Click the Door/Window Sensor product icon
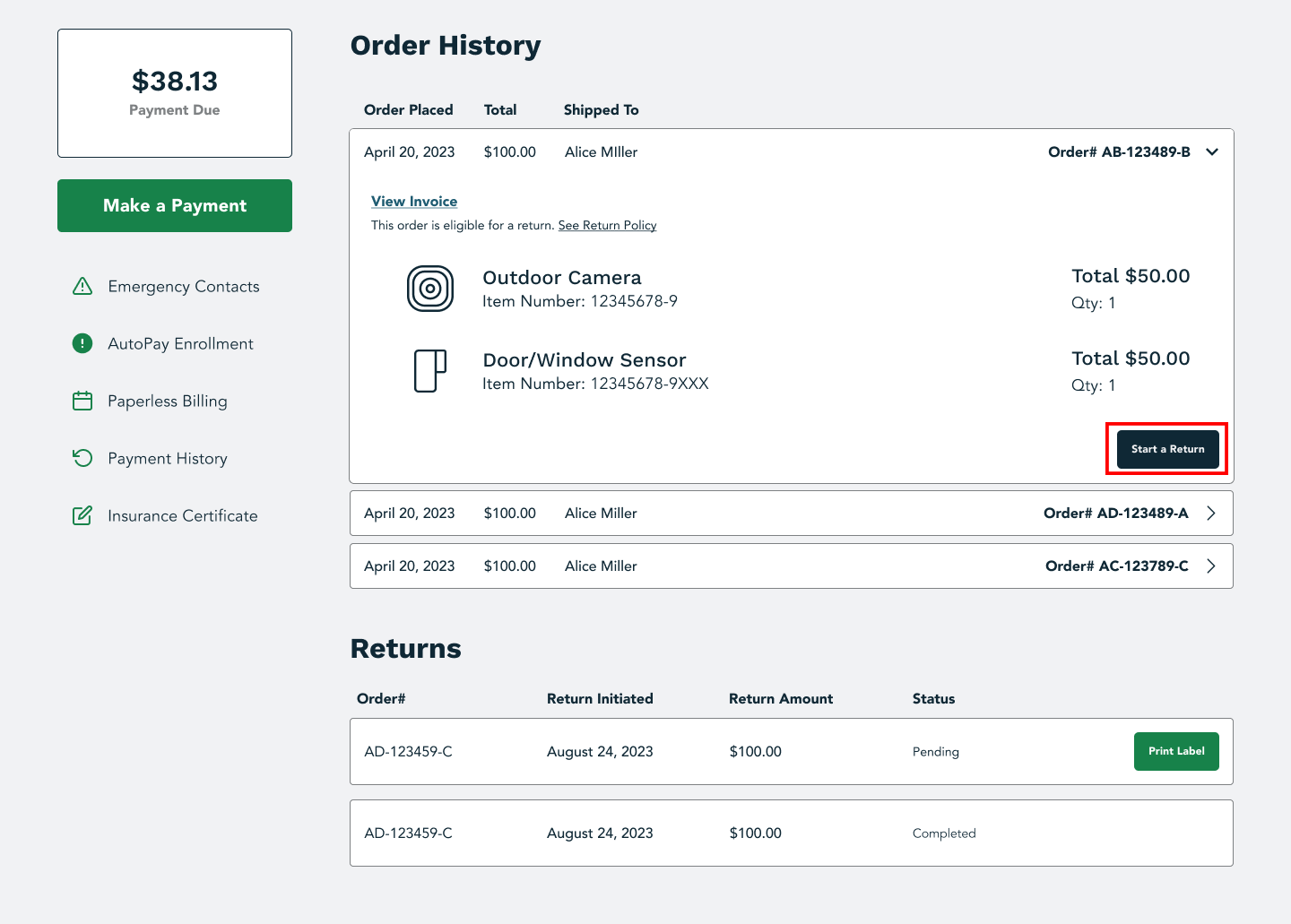 pyautogui.click(x=430, y=371)
